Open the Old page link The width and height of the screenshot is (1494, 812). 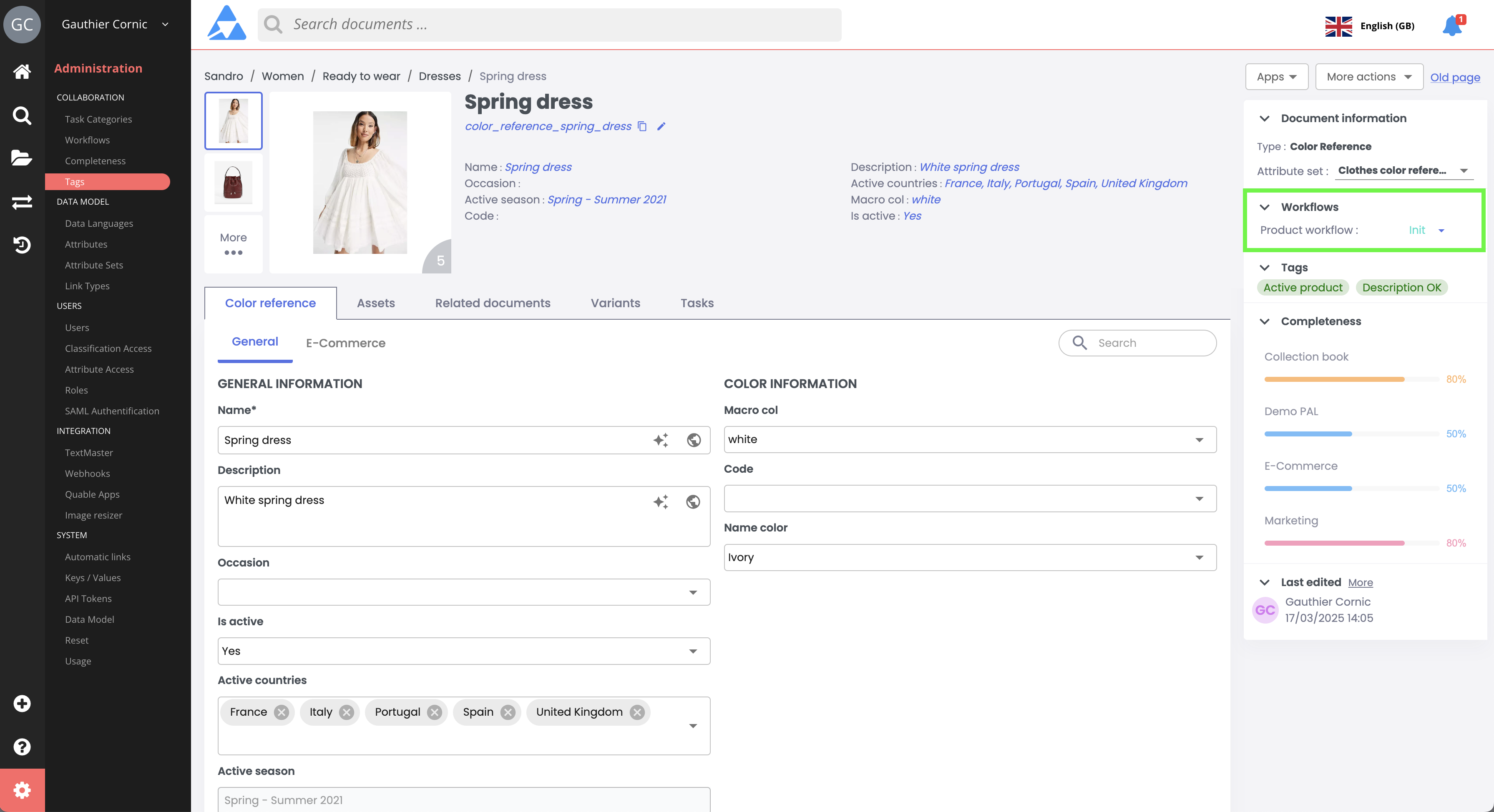point(1454,77)
